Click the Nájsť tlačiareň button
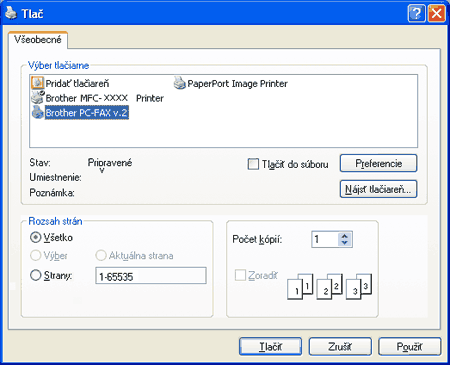450x365 pixels. pyautogui.click(x=378, y=189)
